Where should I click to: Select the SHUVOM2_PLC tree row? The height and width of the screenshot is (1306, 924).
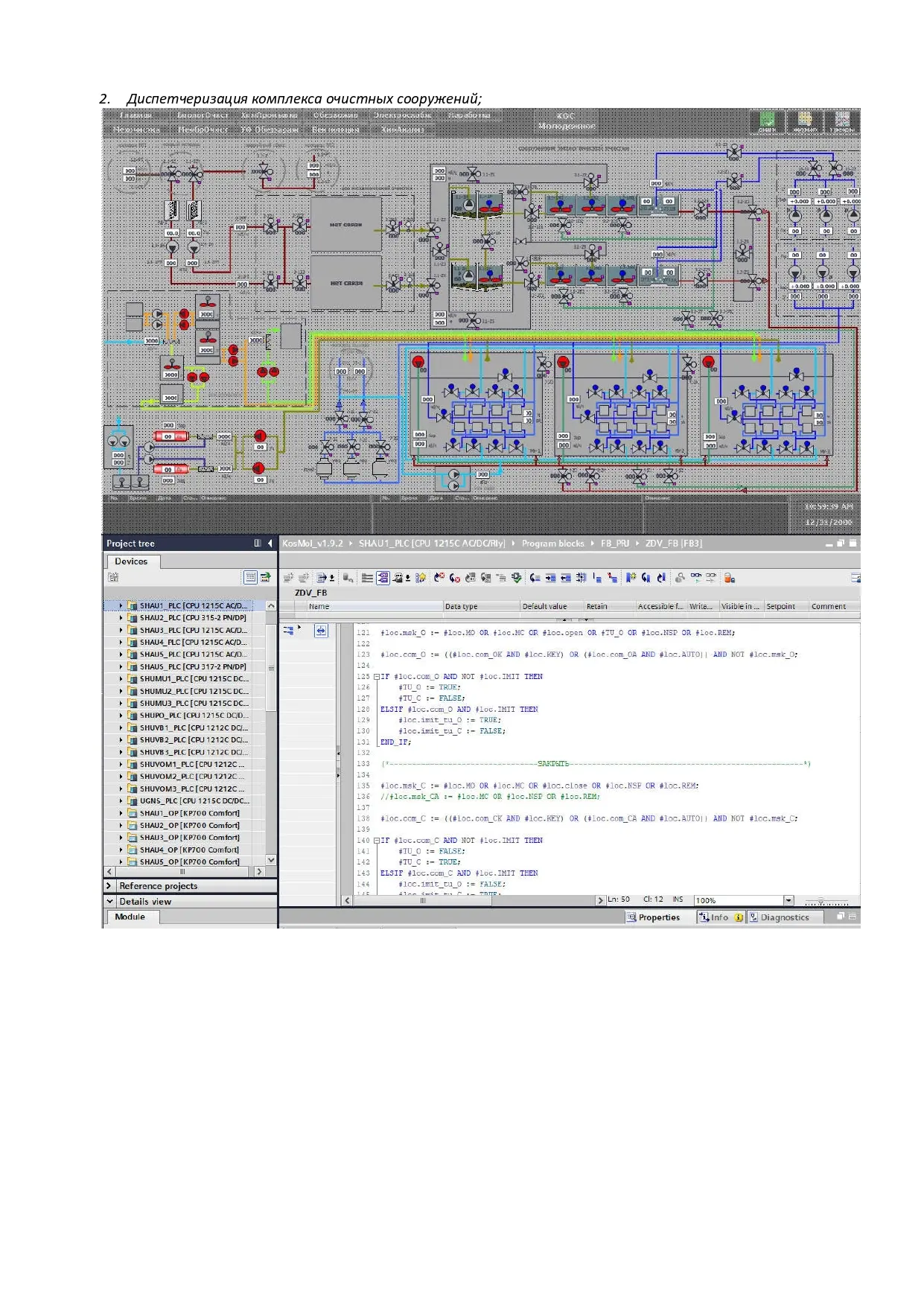pyautogui.click(x=185, y=777)
